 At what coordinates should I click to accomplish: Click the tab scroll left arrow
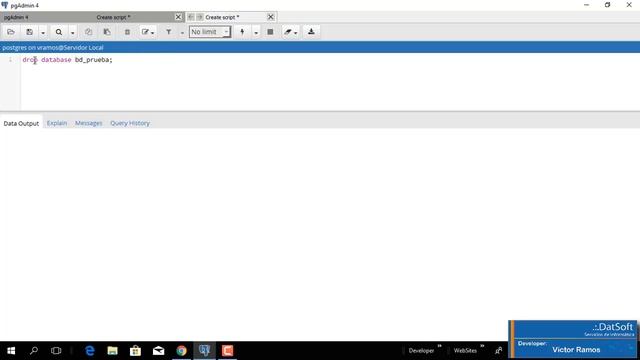[191, 17]
